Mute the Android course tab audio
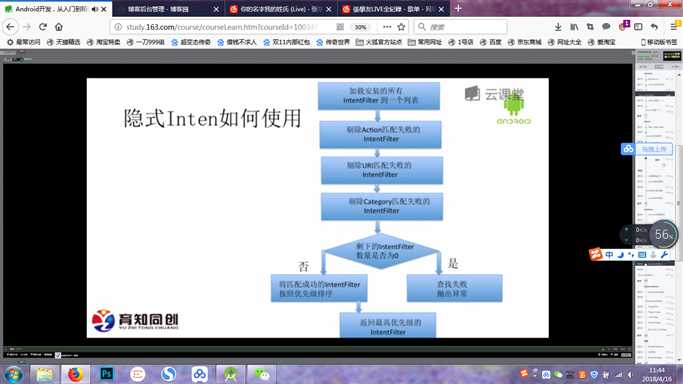The height and width of the screenshot is (384, 683). (95, 9)
